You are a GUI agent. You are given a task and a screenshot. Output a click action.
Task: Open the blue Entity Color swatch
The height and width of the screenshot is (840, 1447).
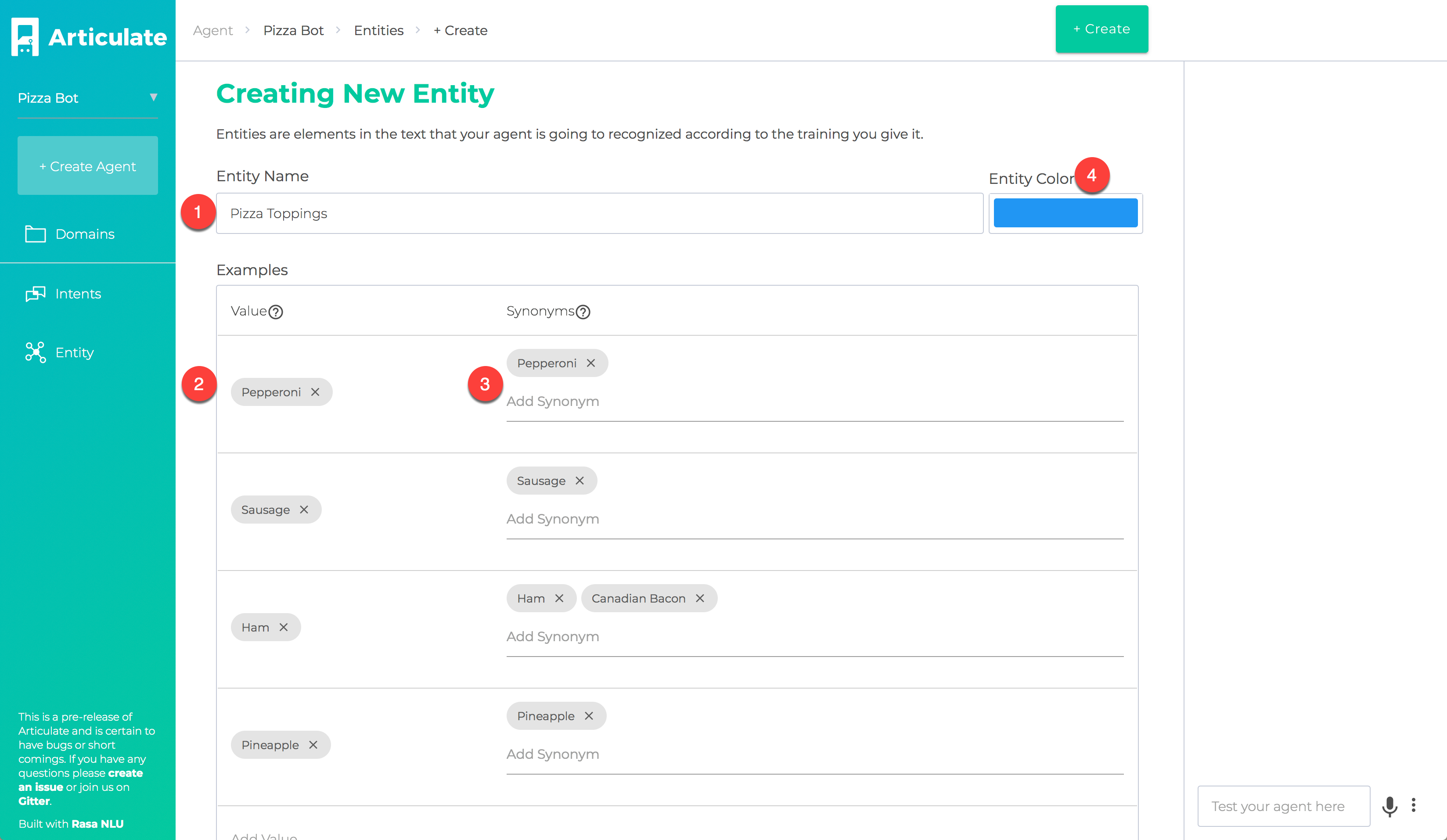pyautogui.click(x=1065, y=213)
